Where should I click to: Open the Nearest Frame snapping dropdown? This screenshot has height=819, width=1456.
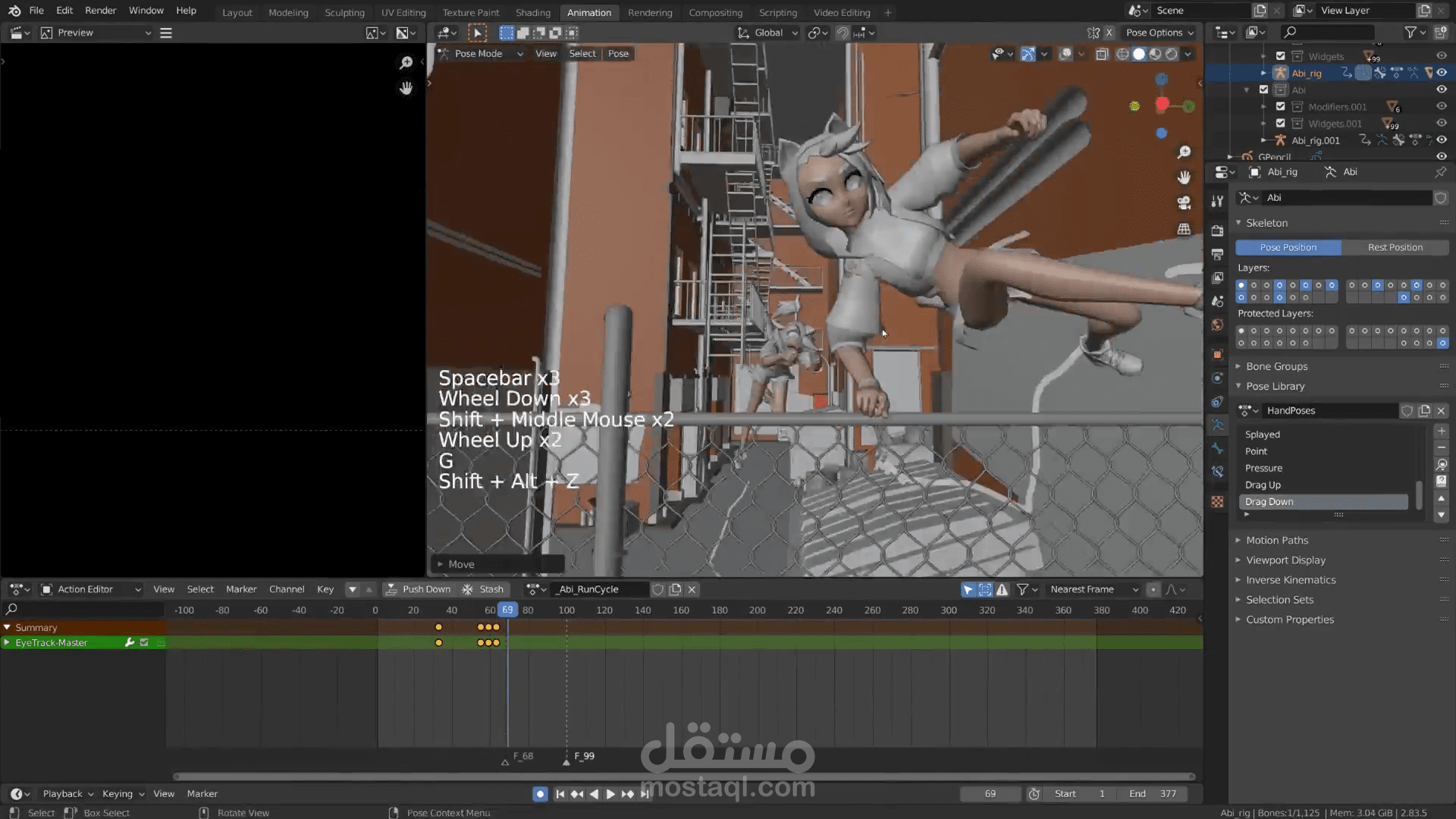pyautogui.click(x=1094, y=589)
